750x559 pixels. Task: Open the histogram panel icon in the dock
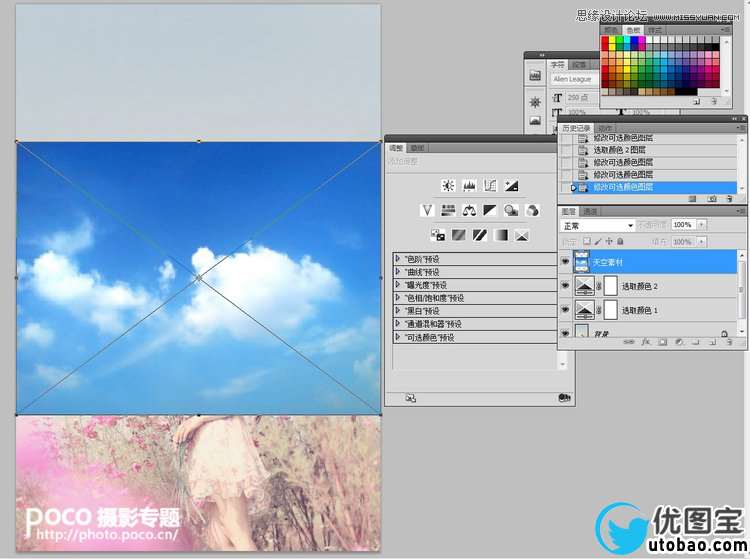(x=535, y=76)
